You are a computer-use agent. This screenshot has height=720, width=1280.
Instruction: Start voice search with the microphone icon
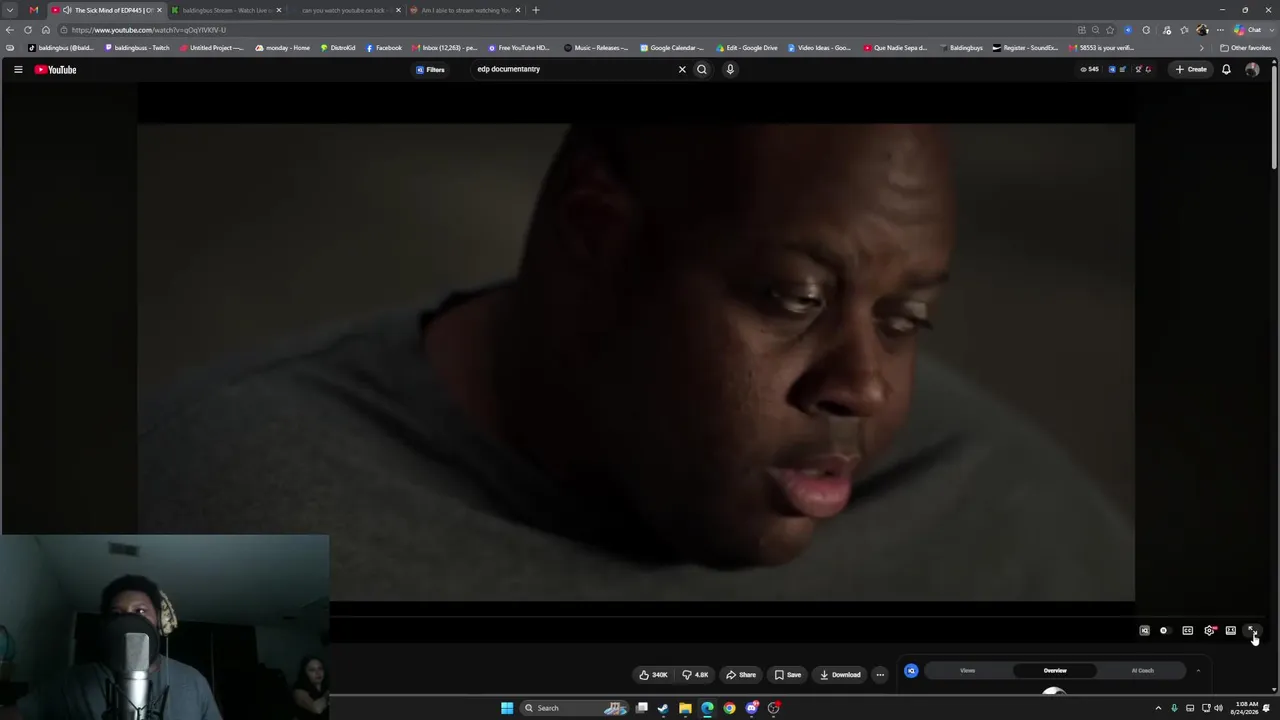click(730, 69)
